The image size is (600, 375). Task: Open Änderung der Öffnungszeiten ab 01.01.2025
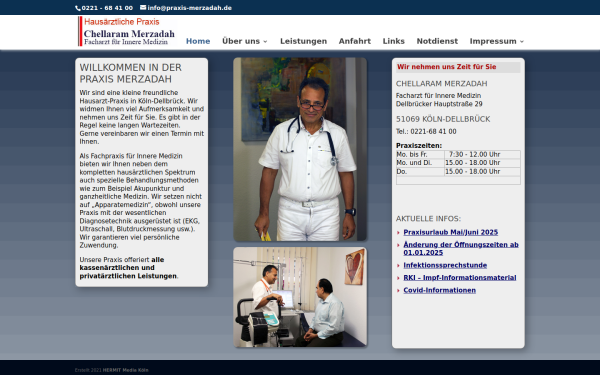pyautogui.click(x=461, y=249)
